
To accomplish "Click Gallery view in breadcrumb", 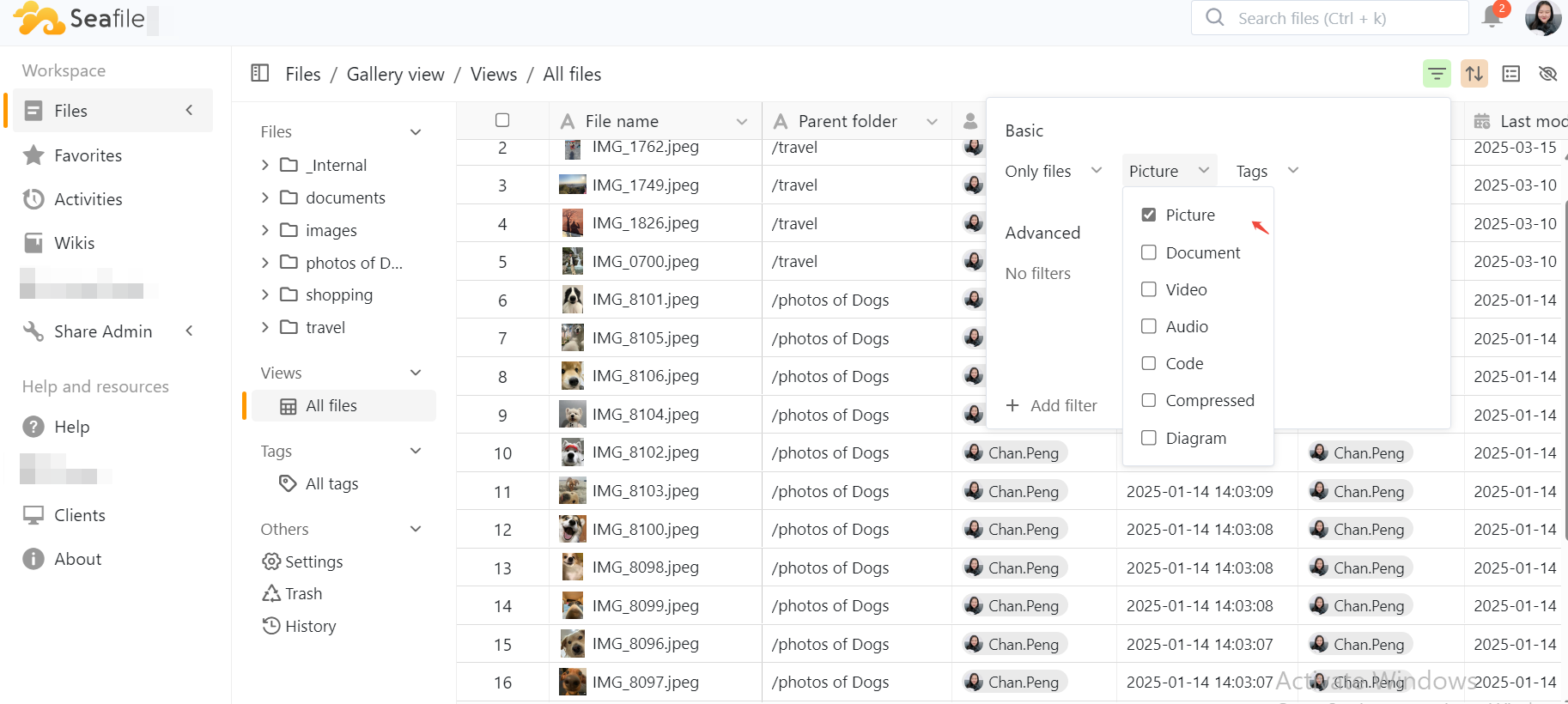I will pyautogui.click(x=395, y=75).
